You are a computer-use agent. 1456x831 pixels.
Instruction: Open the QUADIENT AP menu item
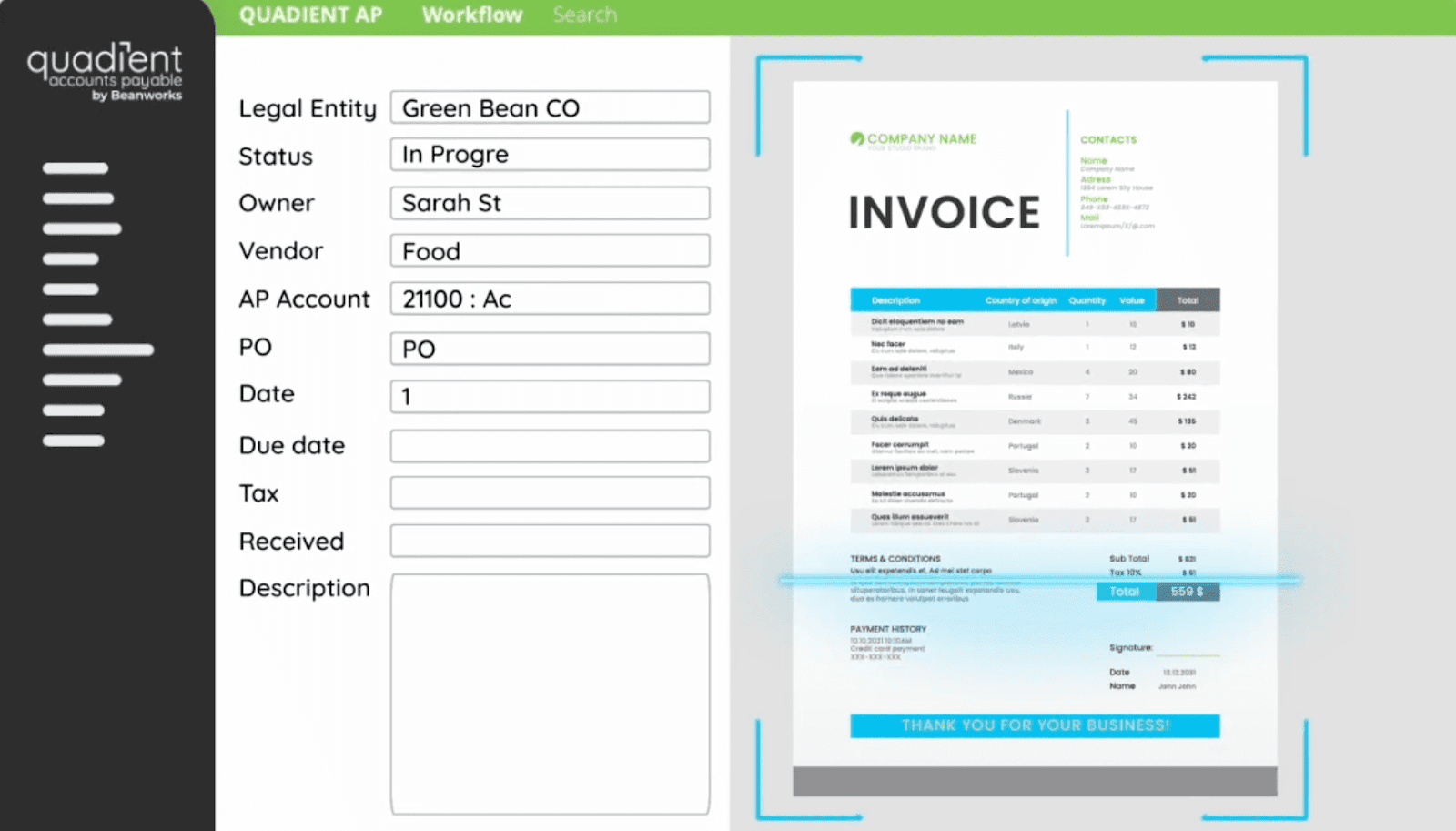310,15
